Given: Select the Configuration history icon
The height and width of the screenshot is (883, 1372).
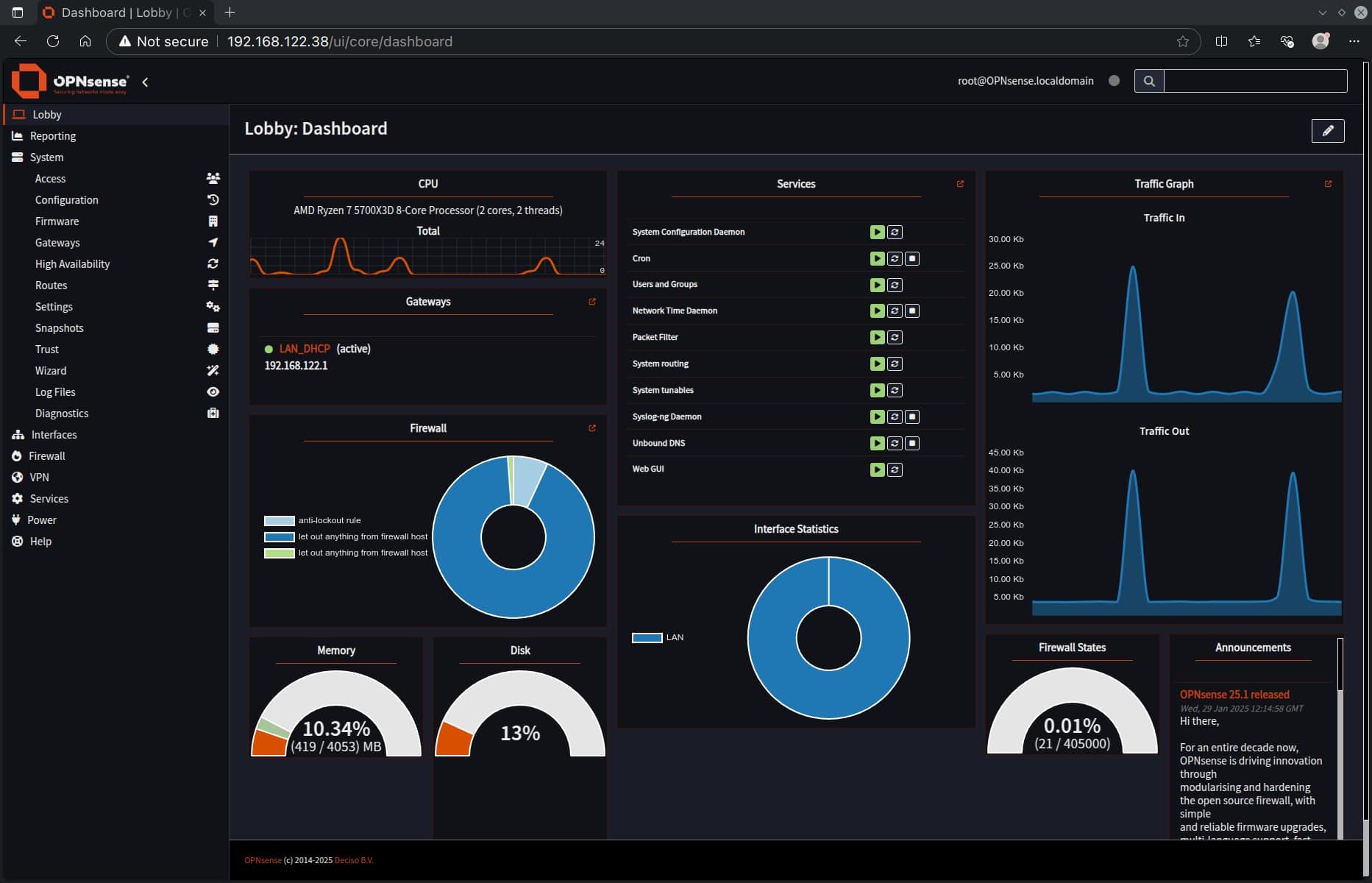Looking at the screenshot, I should [213, 199].
